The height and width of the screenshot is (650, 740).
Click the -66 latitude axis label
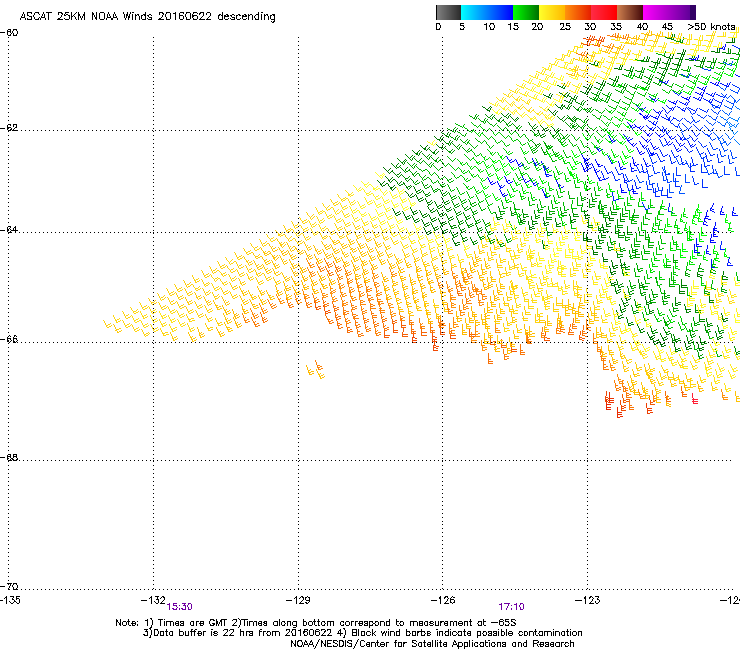(x=9, y=339)
